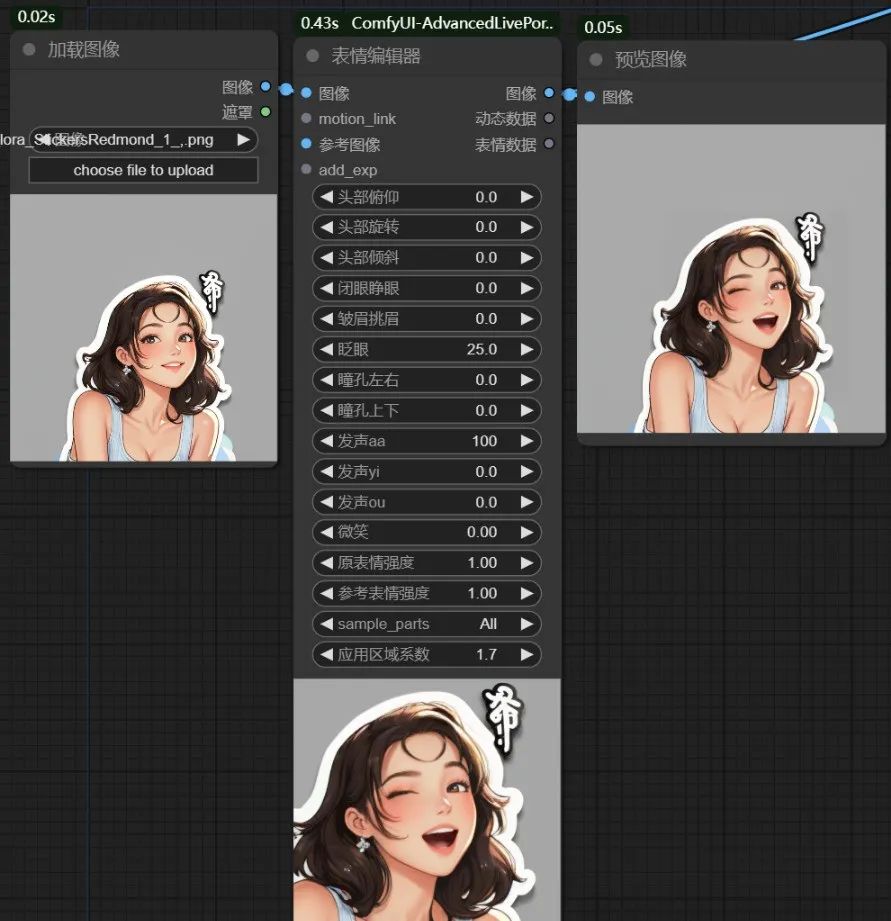891x921 pixels.
Task: Click the 发声aa value field showing 100
Action: (427, 441)
